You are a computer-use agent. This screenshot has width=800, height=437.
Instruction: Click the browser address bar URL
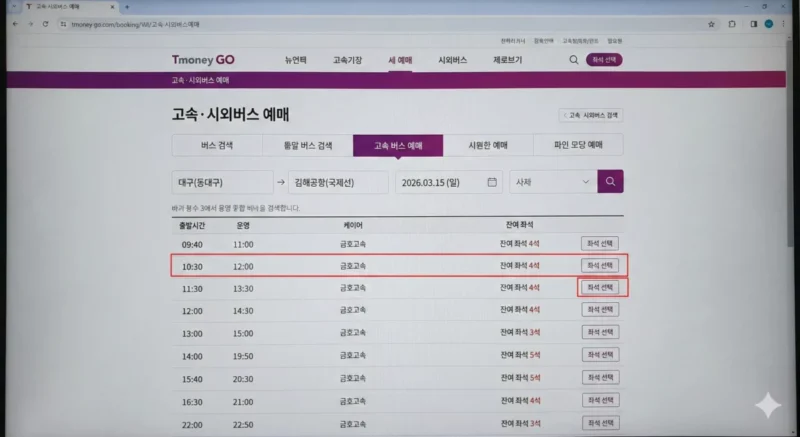135,24
